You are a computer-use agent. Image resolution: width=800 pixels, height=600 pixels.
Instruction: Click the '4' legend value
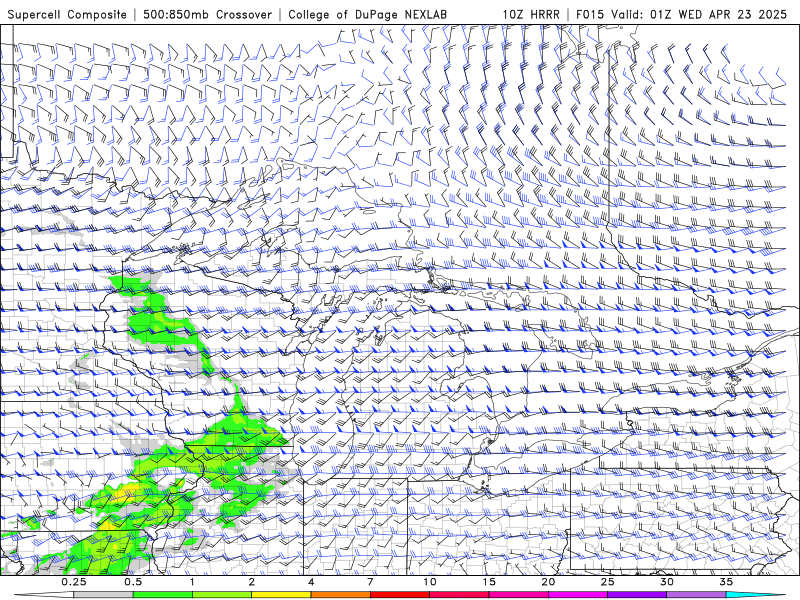point(311,582)
